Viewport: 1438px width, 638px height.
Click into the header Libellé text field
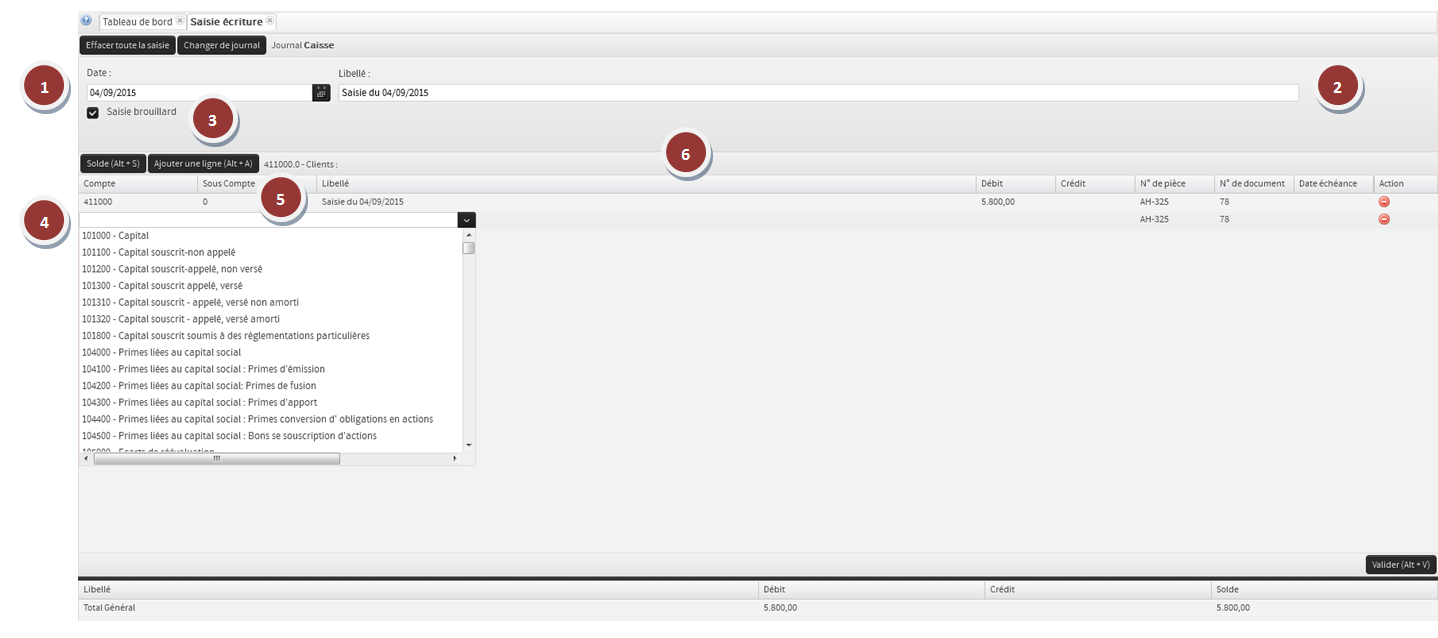coord(818,93)
